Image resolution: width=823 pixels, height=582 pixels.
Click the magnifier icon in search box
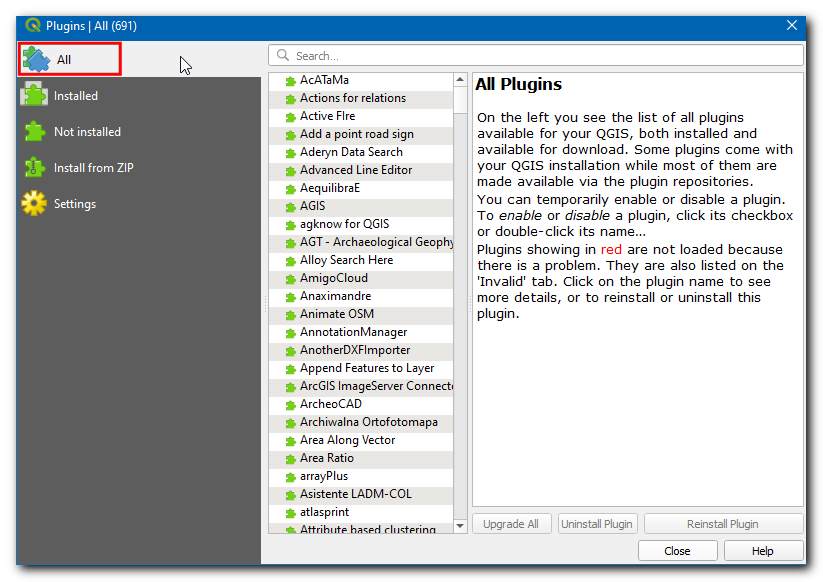click(283, 56)
